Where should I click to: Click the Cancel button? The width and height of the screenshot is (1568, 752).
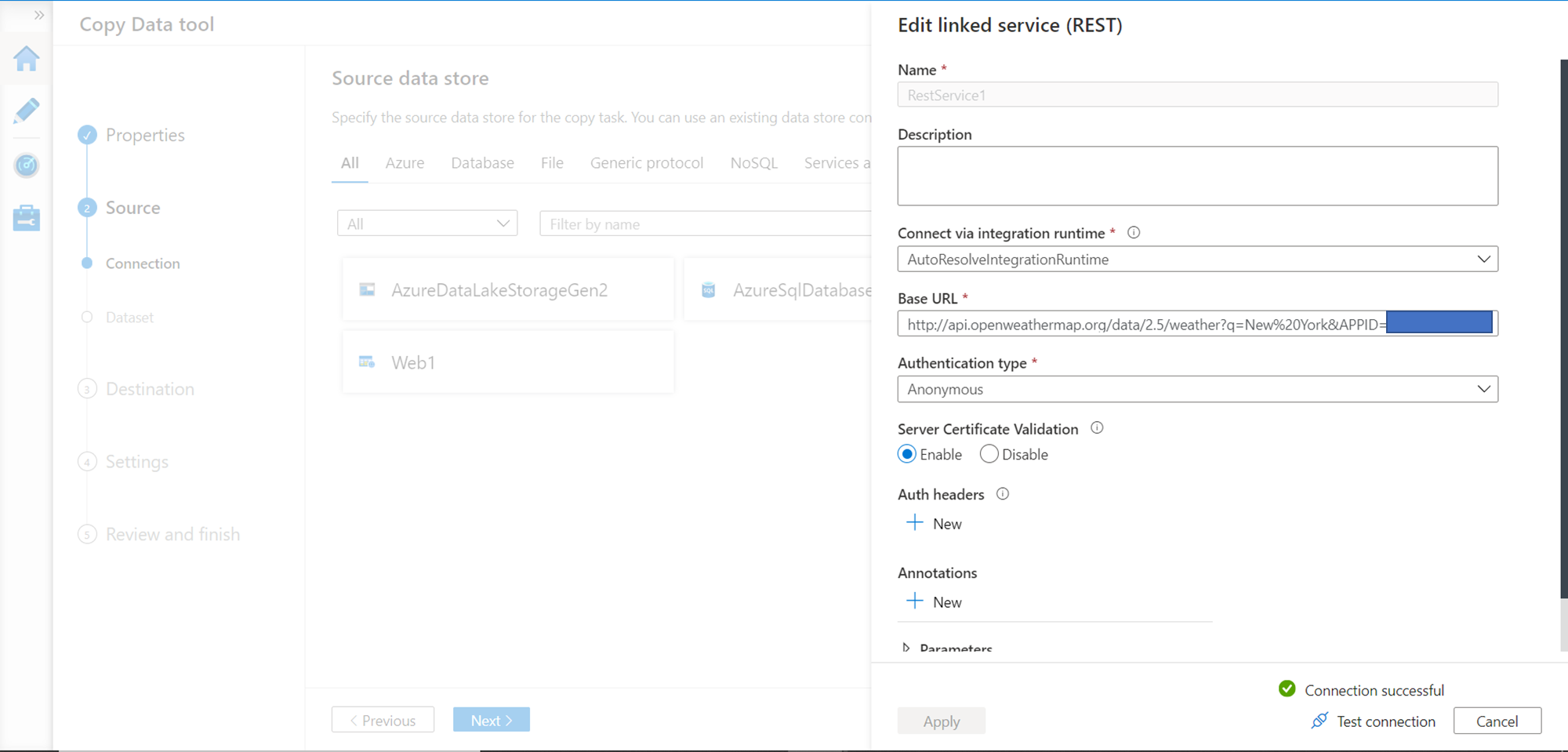point(1497,721)
